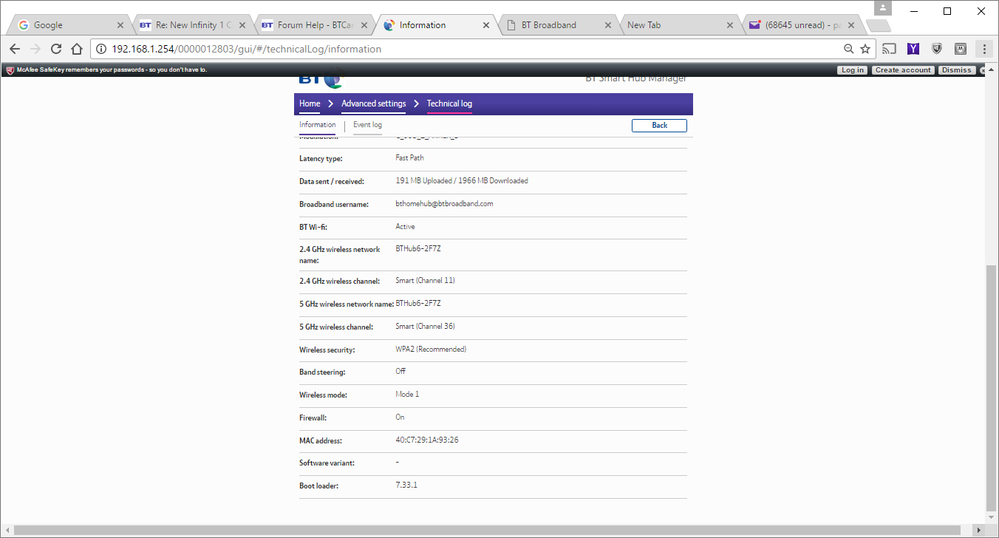Viewport: 999px width, 538px height.
Task: Bookmark this page with the star icon
Action: [x=865, y=49]
